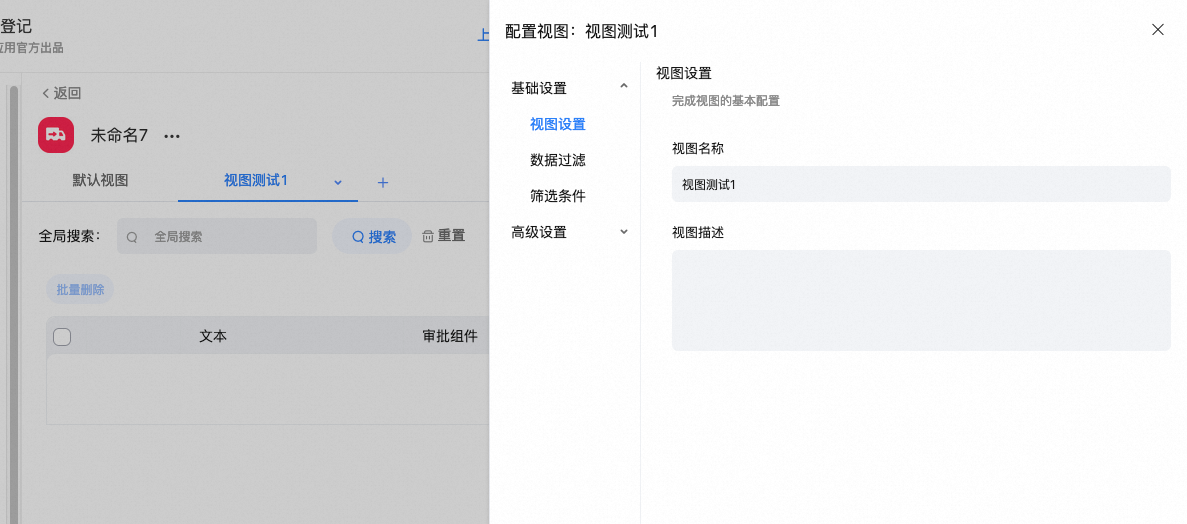Expand the 高级设置 section
This screenshot has width=1187, height=524.
[624, 232]
